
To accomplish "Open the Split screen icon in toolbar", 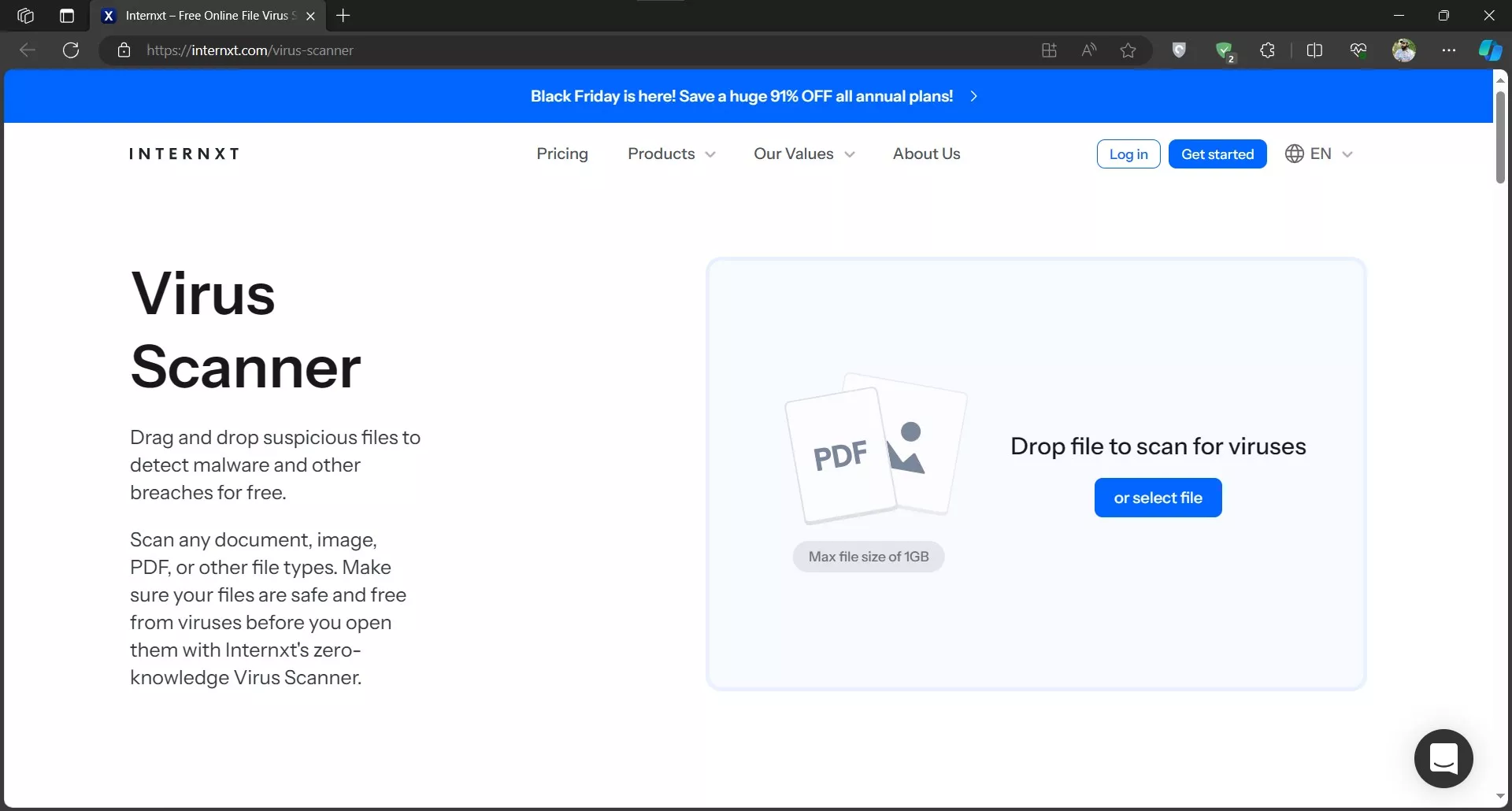I will tap(1316, 50).
